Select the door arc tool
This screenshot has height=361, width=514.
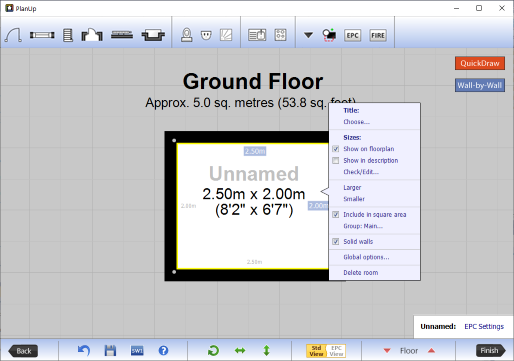[13, 35]
